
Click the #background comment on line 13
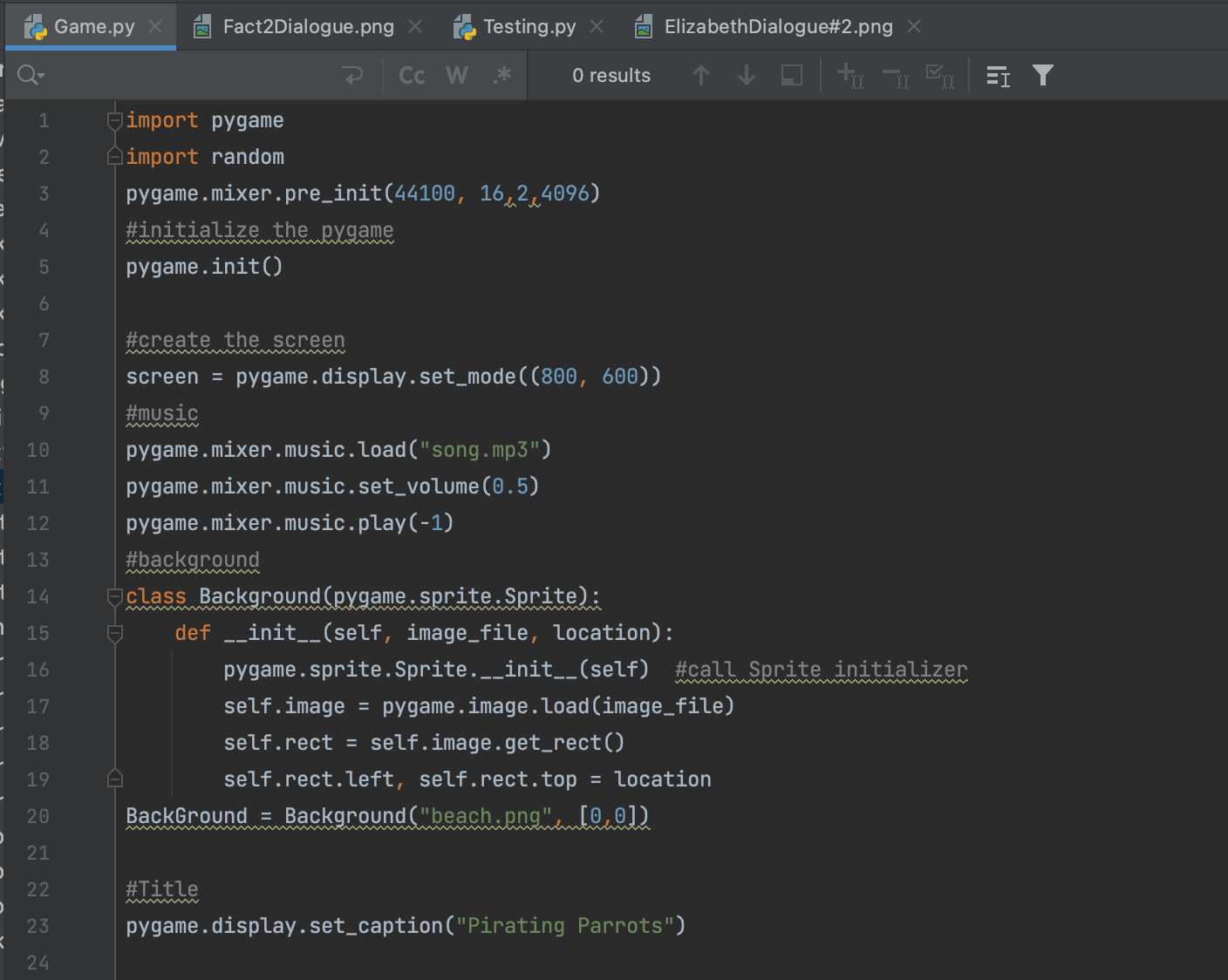(193, 560)
